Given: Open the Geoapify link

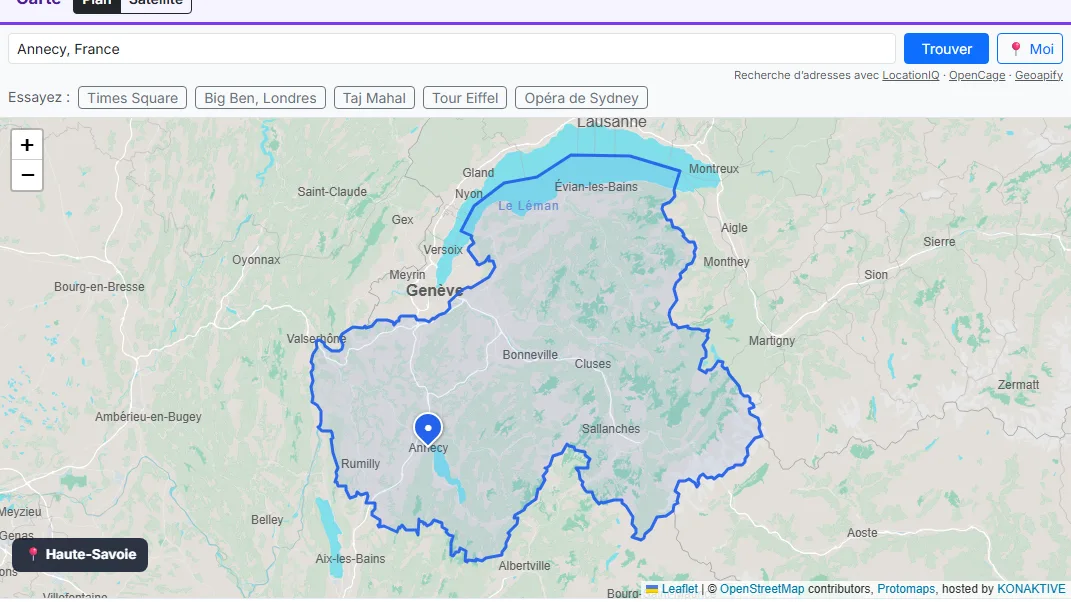Looking at the screenshot, I should [x=1039, y=75].
